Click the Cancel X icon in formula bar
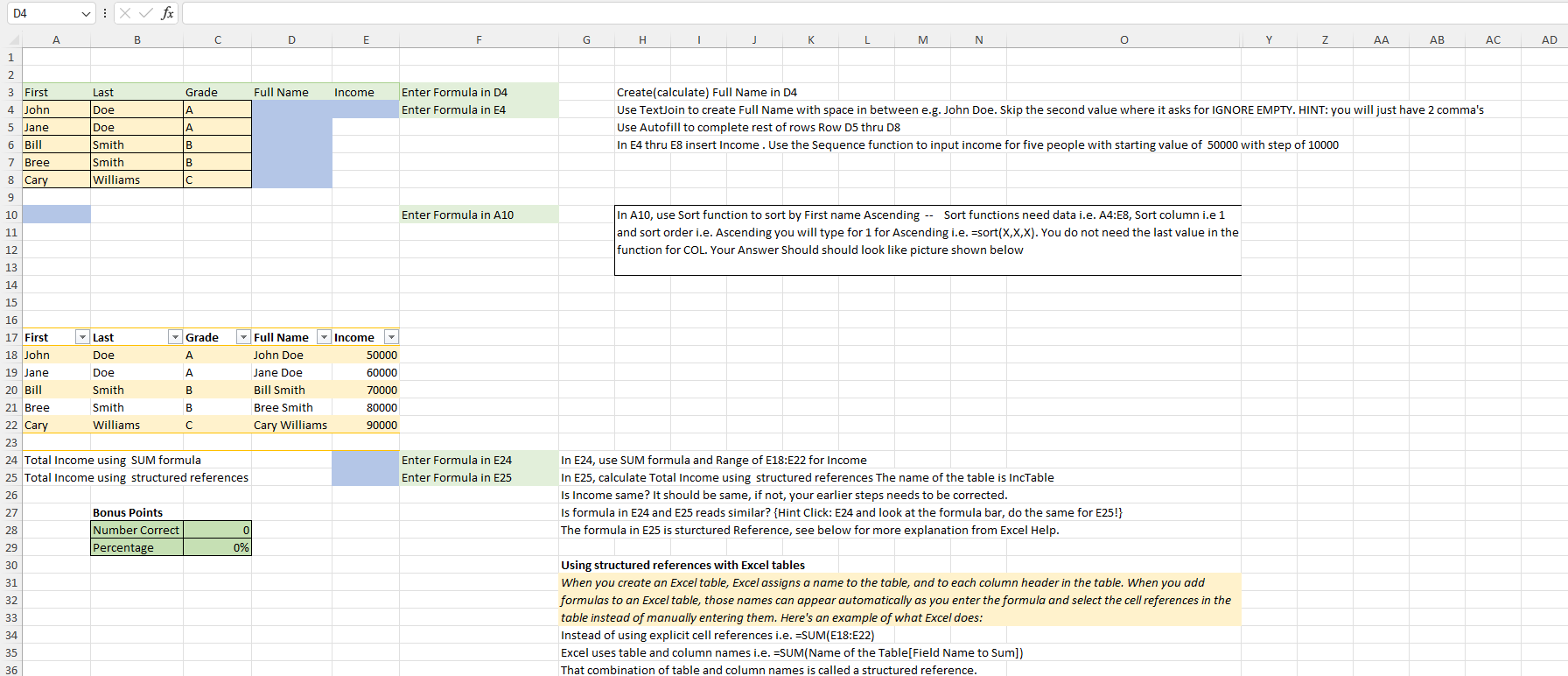 click(125, 13)
